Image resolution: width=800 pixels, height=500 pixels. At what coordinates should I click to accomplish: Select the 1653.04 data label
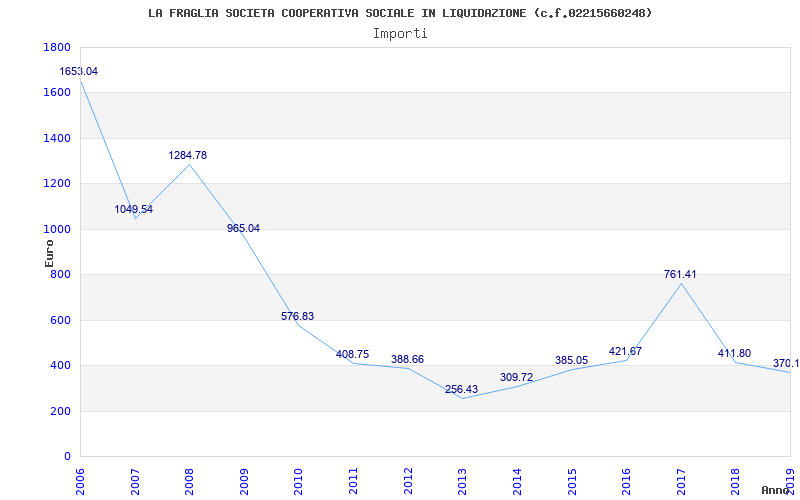pyautogui.click(x=79, y=71)
